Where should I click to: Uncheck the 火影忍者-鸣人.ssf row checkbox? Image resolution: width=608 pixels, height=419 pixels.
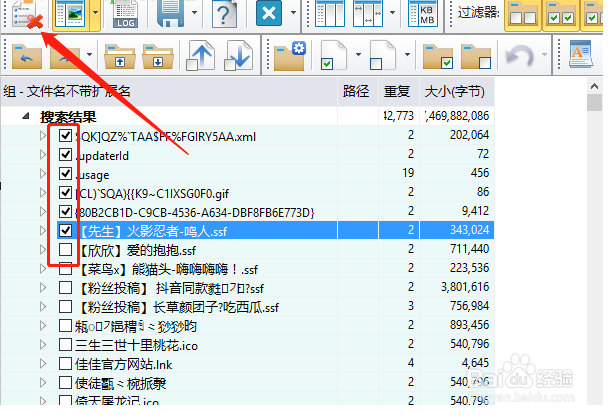[66, 231]
